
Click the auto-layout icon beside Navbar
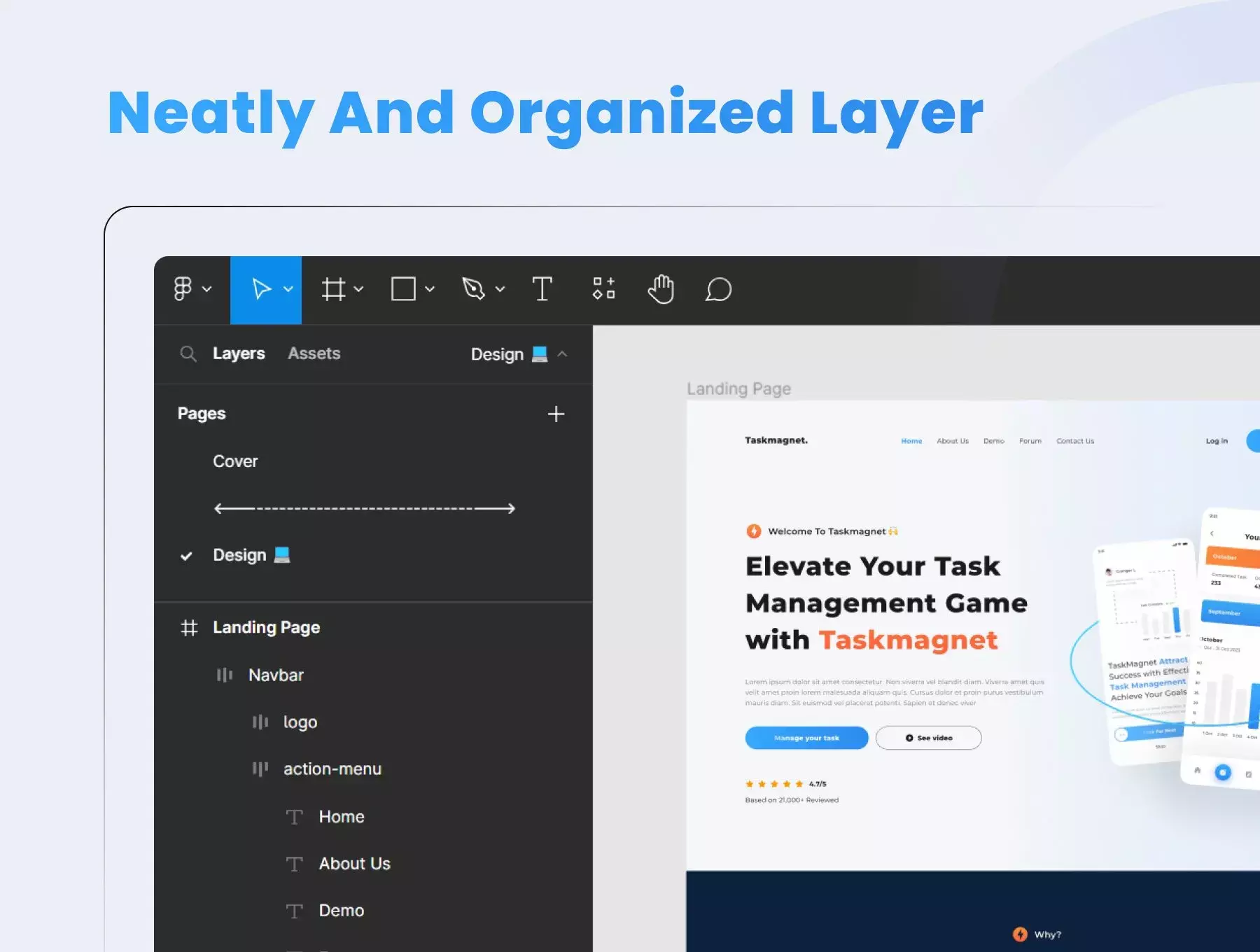tap(224, 675)
